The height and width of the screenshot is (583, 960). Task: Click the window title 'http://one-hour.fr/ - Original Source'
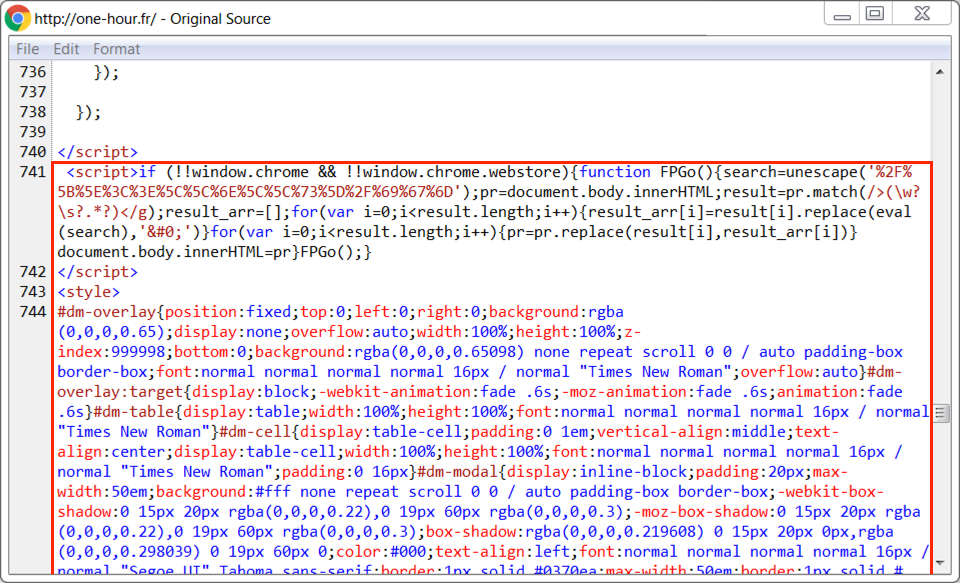pyautogui.click(x=152, y=19)
